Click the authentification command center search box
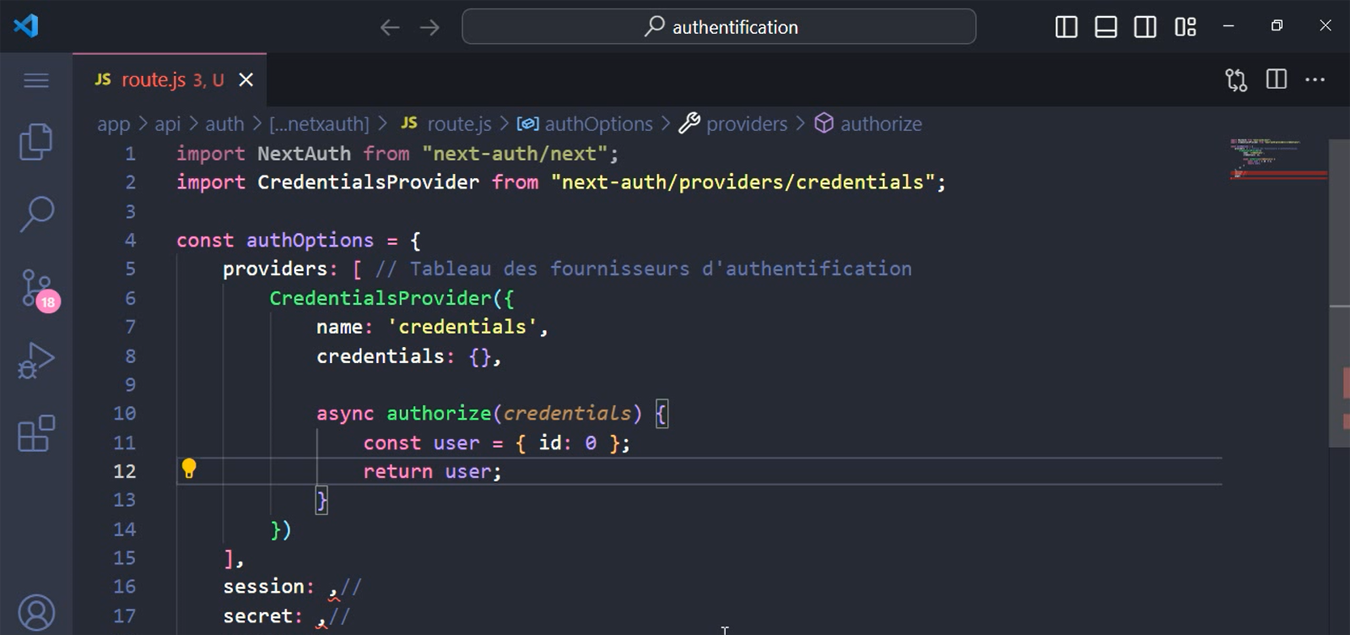 (x=718, y=27)
